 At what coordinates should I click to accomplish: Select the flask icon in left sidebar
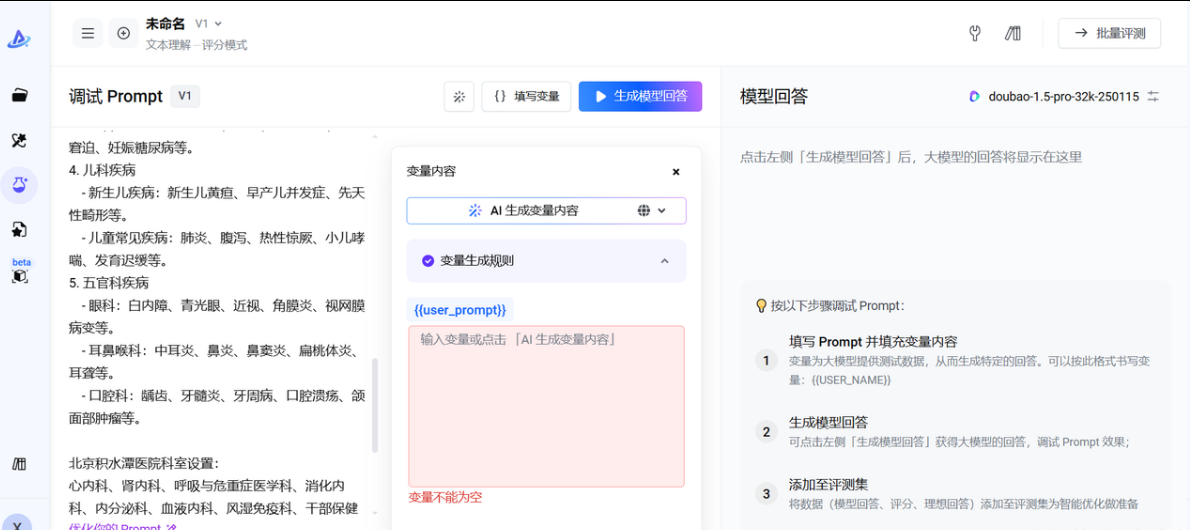[19, 184]
